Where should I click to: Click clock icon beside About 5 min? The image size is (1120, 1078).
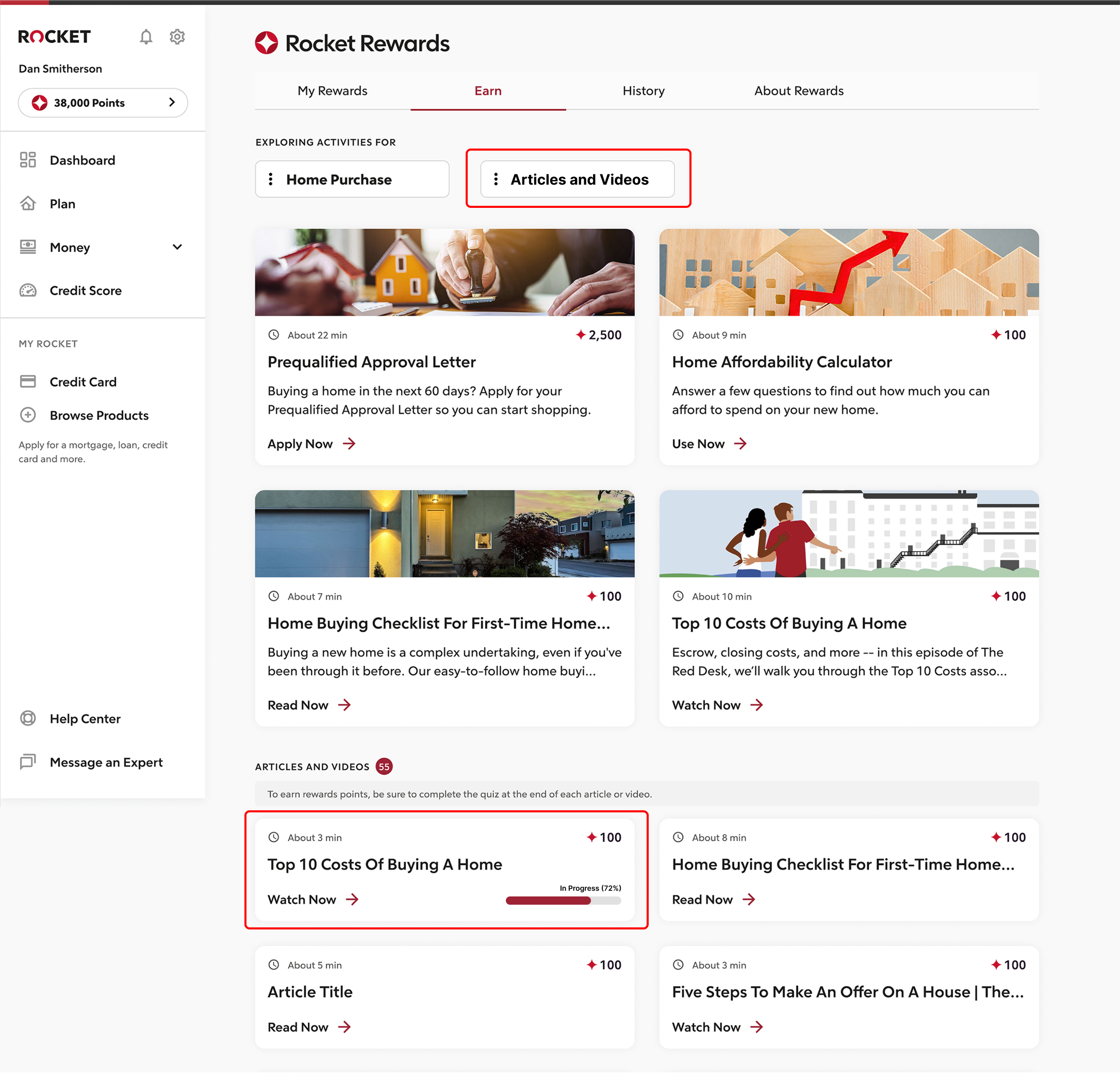point(274,965)
